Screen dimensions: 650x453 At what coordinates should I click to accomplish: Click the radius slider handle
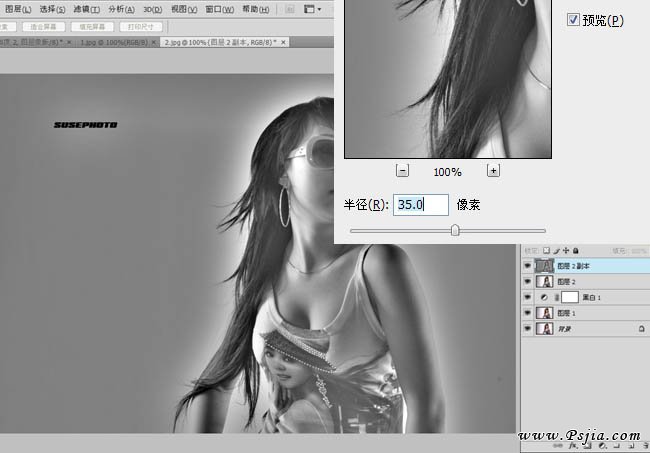click(x=455, y=230)
